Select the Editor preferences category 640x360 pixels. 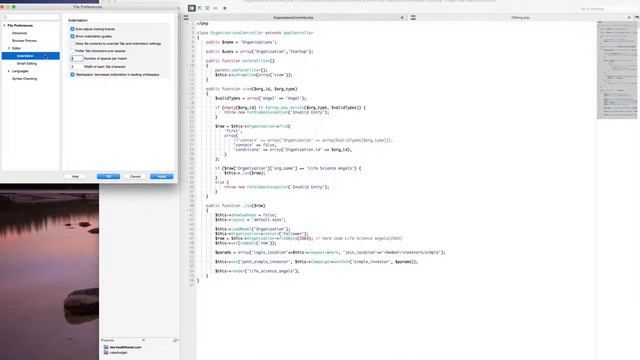(16, 48)
